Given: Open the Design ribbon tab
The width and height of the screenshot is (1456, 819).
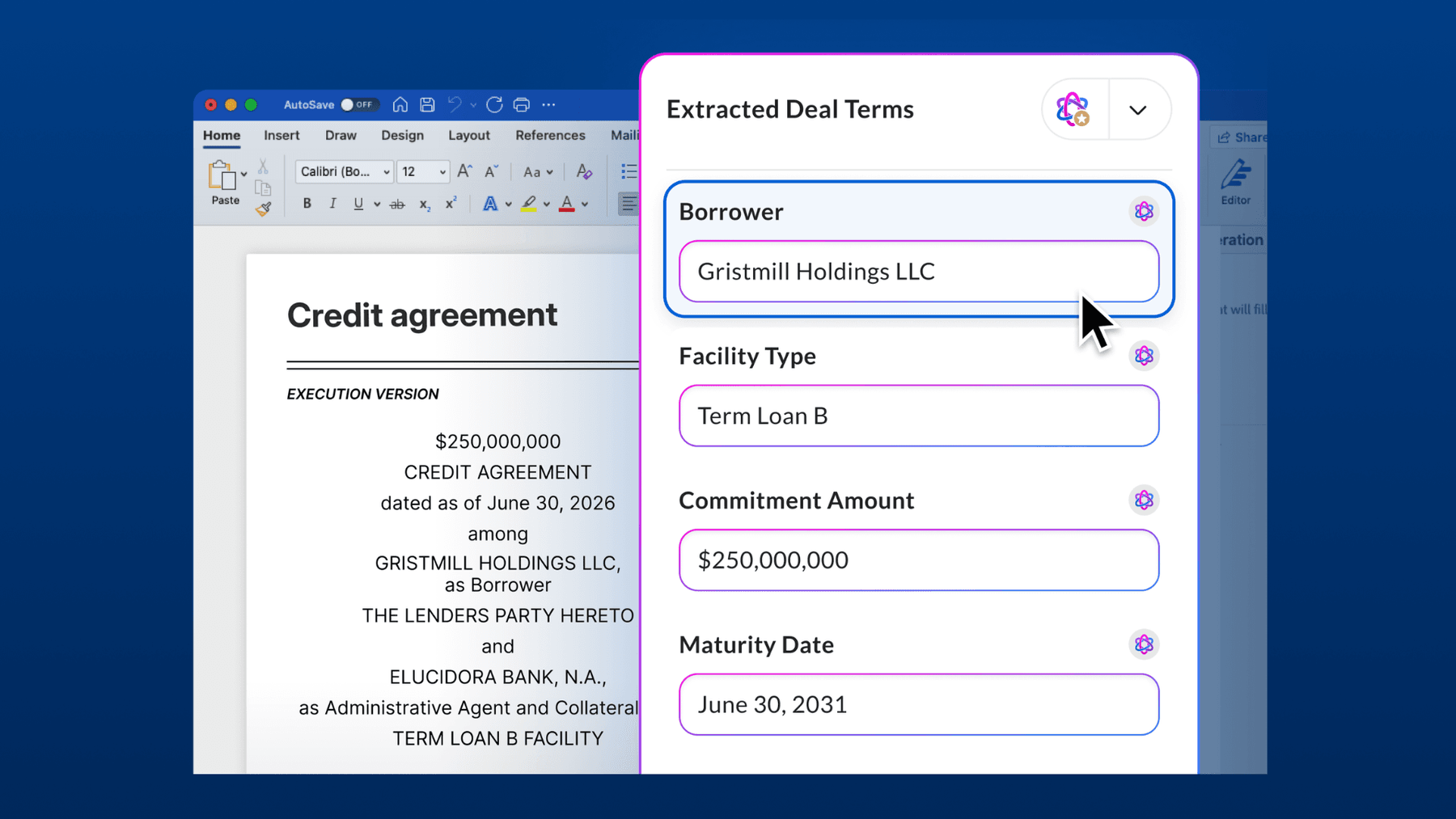Looking at the screenshot, I should pos(402,135).
